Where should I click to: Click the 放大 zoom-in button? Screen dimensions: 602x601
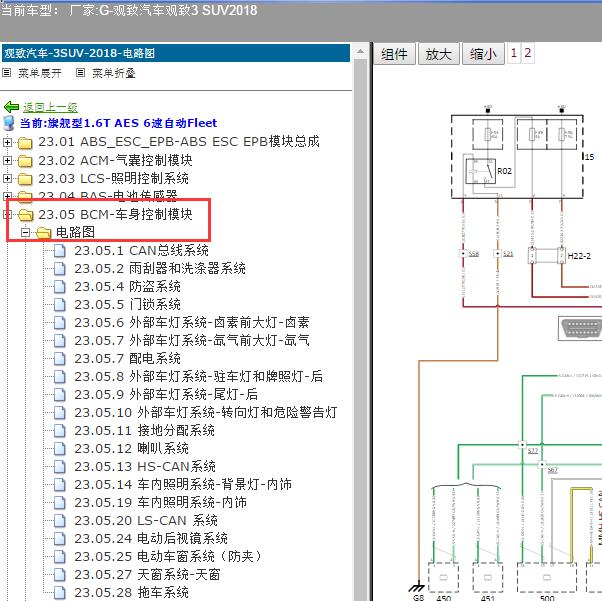tap(438, 54)
